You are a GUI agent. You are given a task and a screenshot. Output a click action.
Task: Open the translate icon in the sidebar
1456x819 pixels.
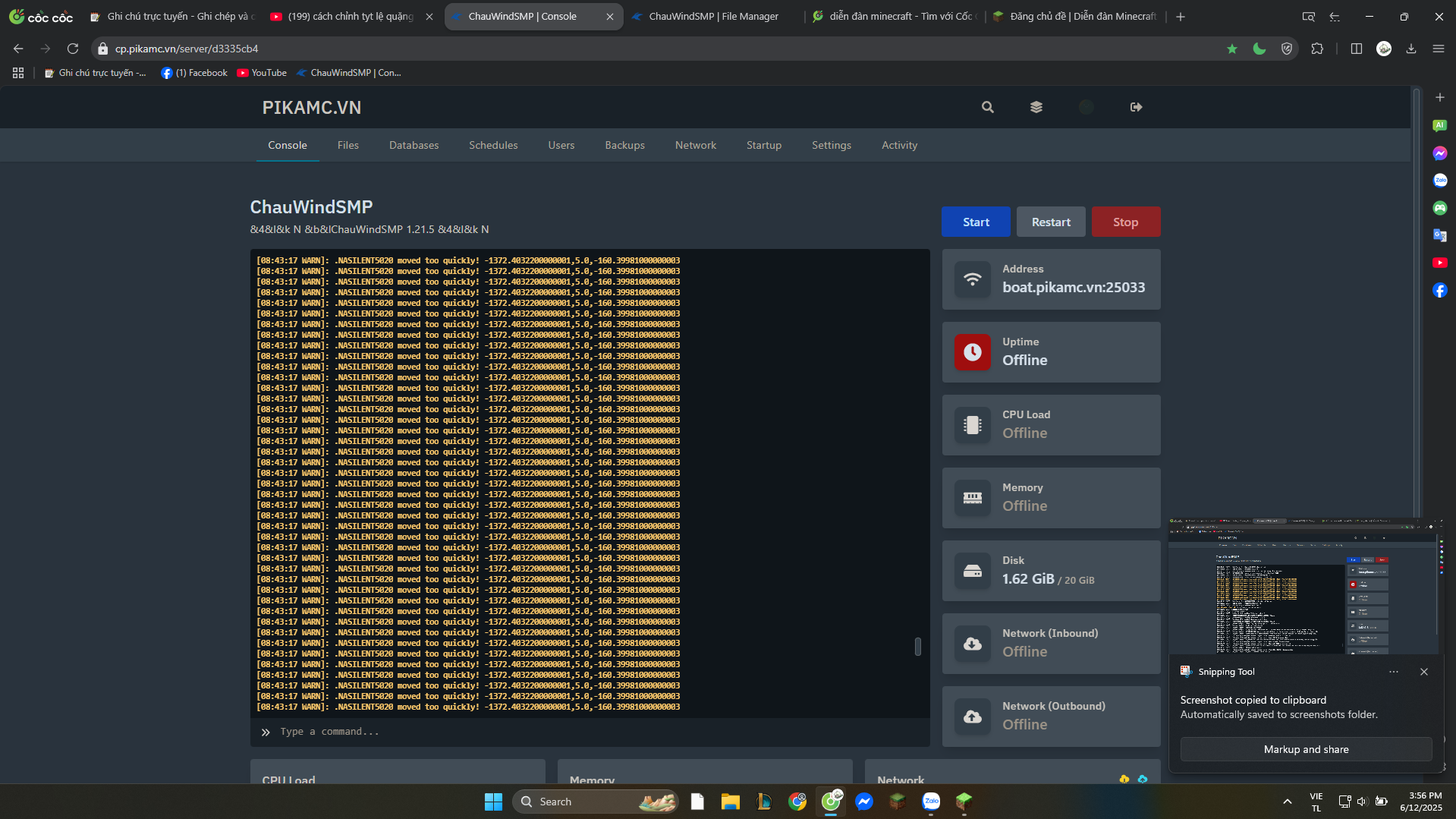tap(1440, 235)
